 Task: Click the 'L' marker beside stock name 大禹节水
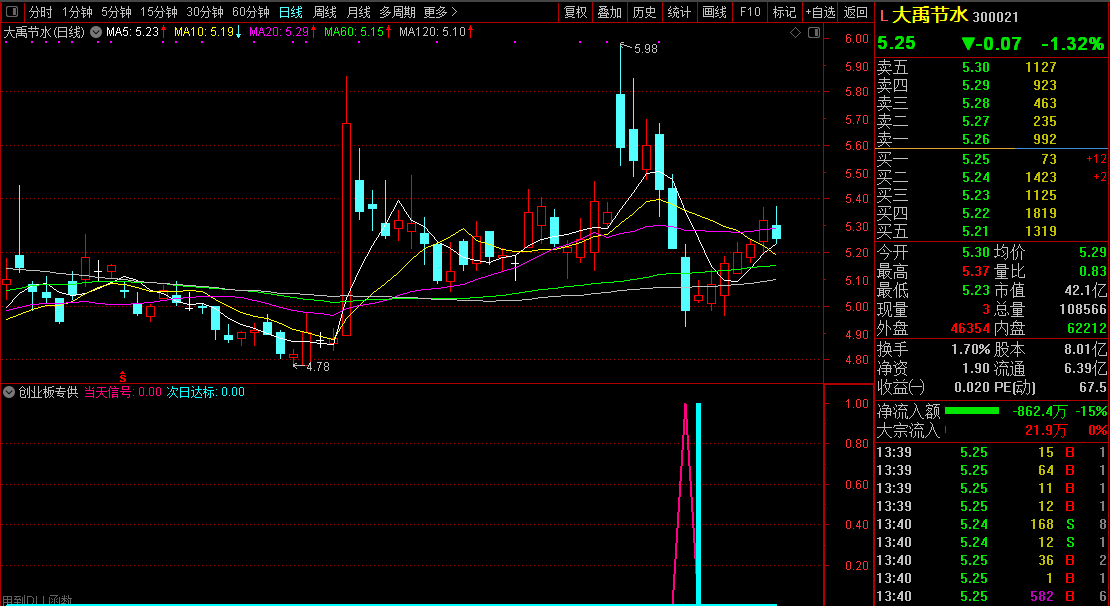[883, 16]
